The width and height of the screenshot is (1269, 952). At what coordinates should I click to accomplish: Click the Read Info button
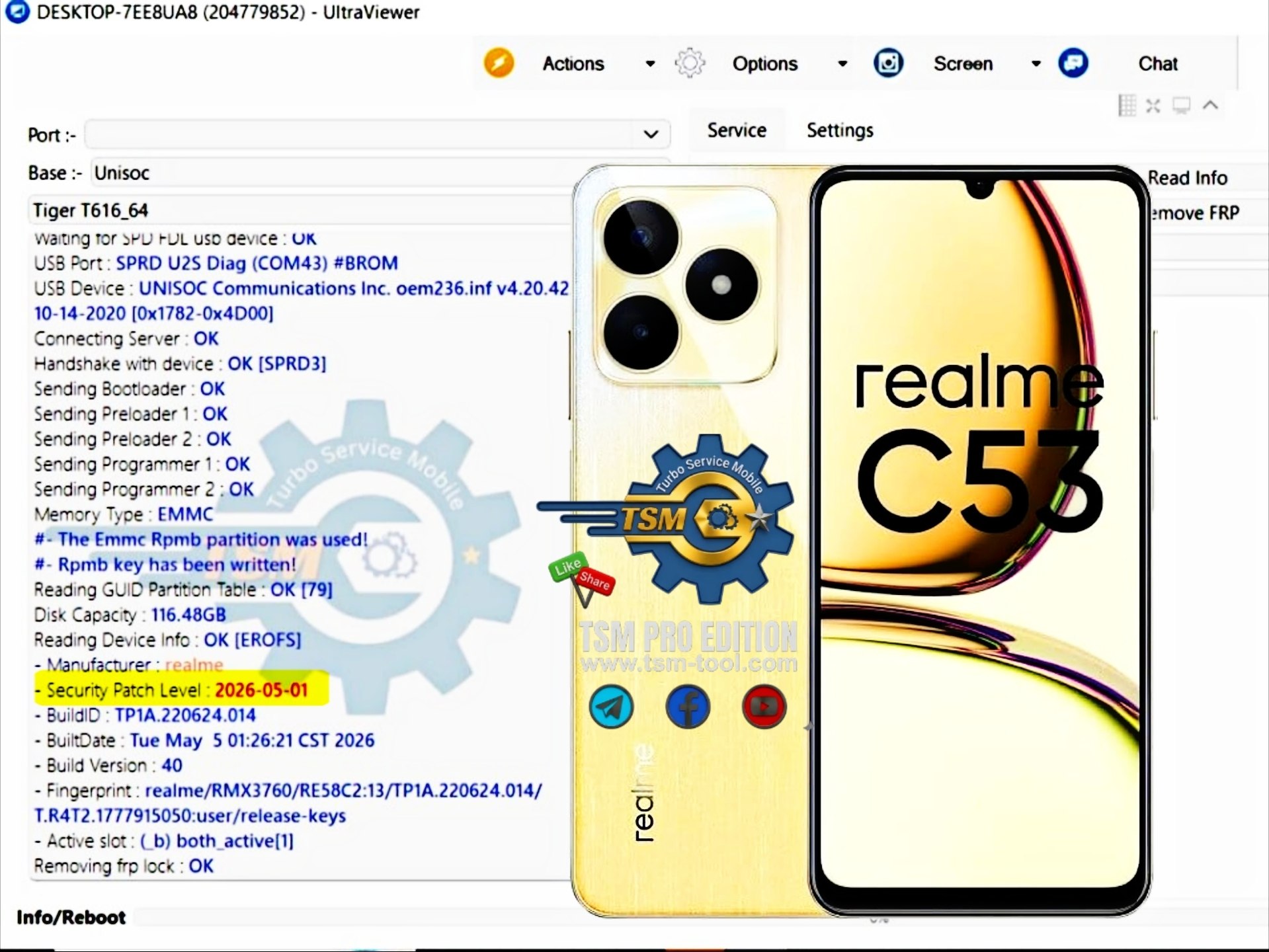(1188, 178)
